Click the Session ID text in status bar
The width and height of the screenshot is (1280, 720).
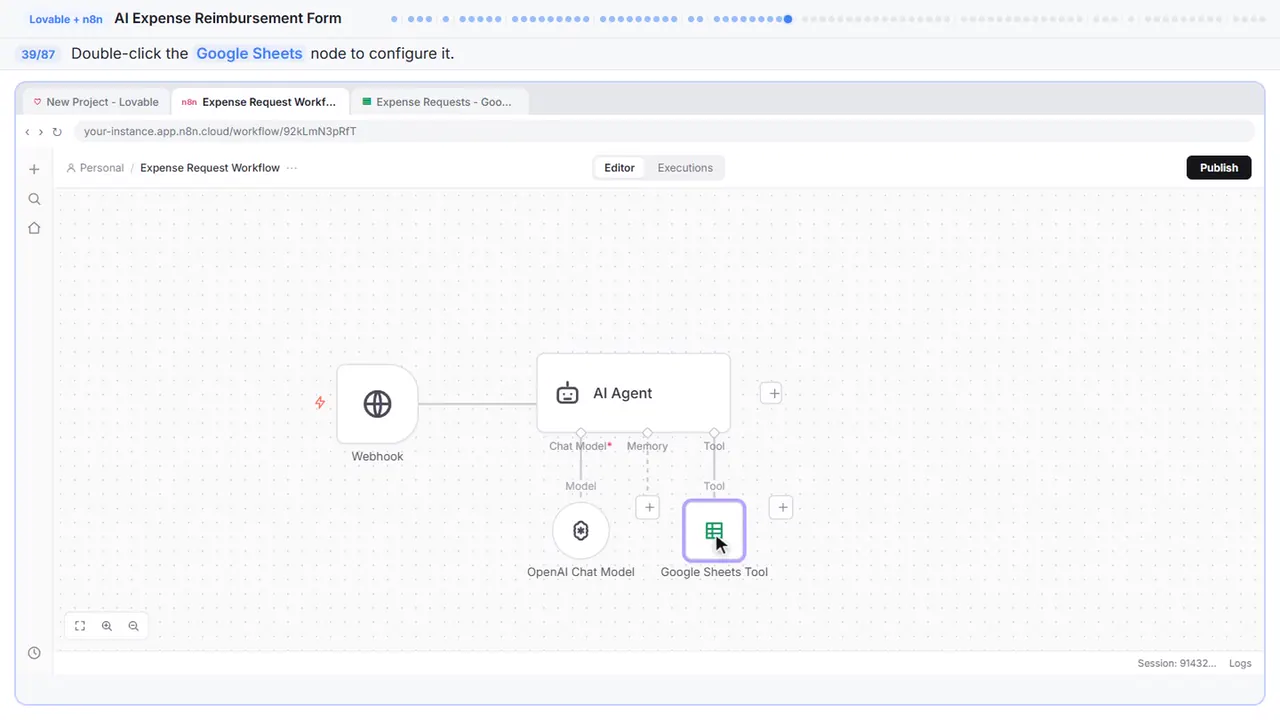tap(1176, 664)
